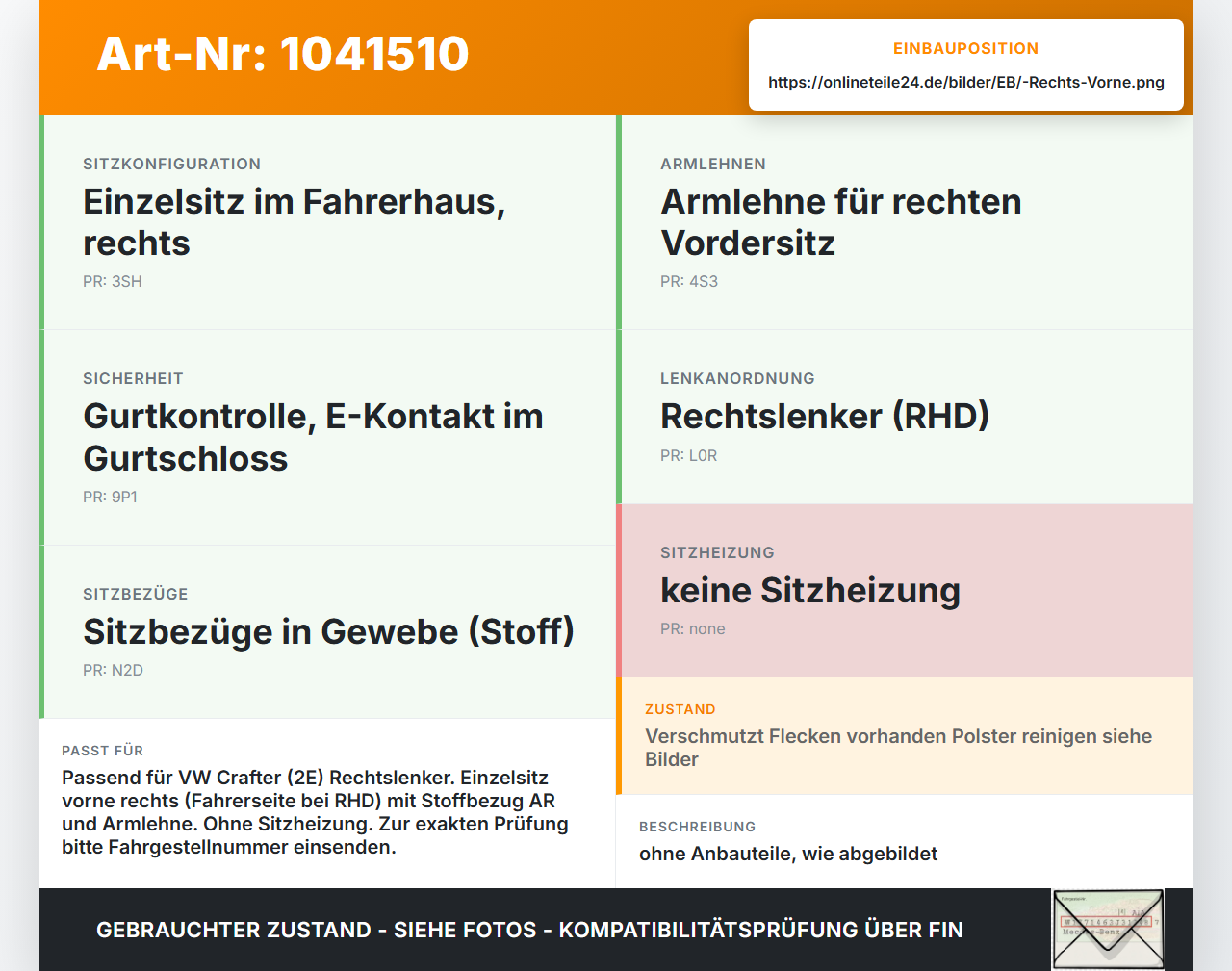Screen dimensions: 1232x971
Task: Click the Passend für VW Crafter paragraph
Action: pyautogui.click(x=316, y=812)
